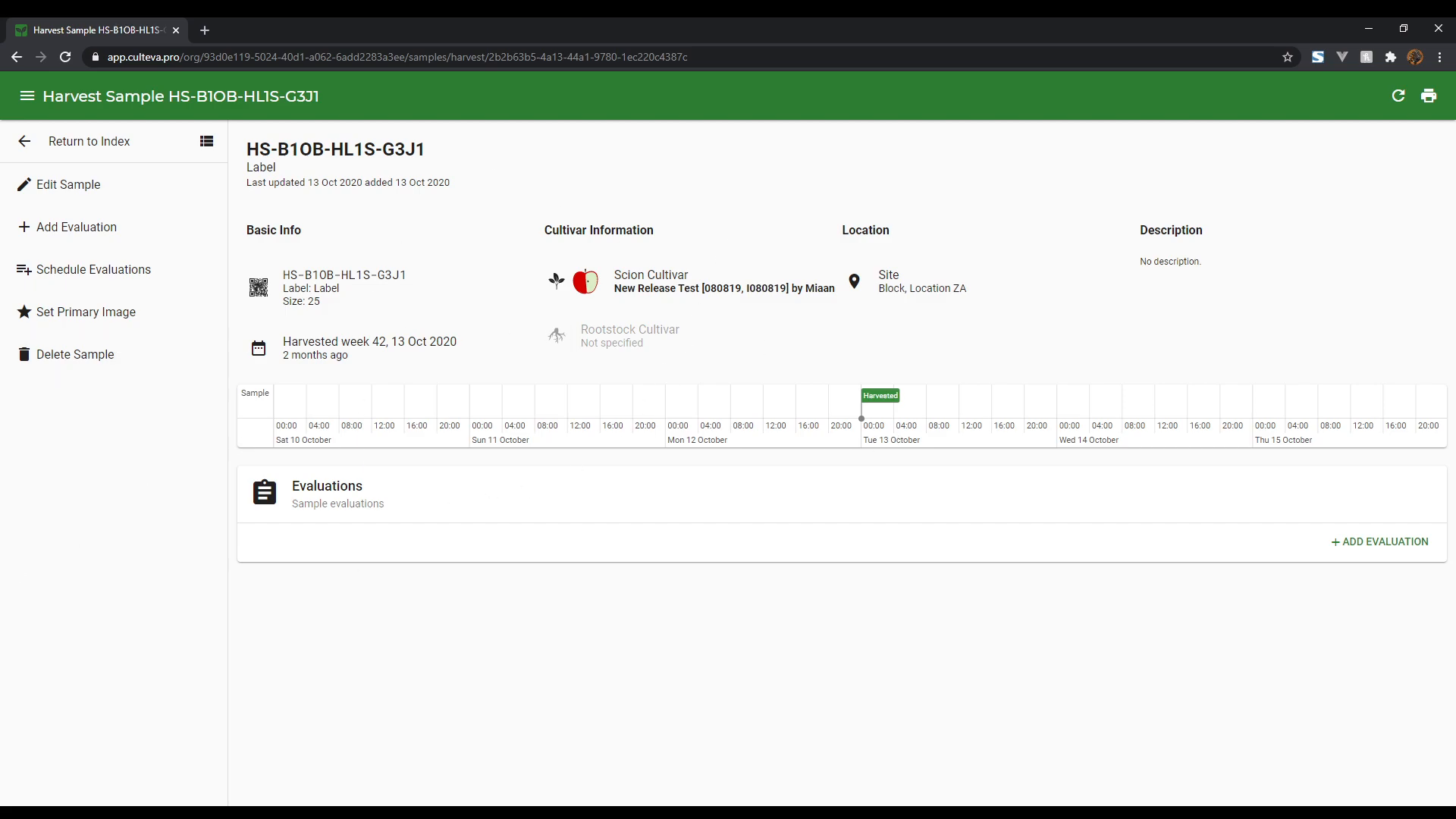Viewport: 1456px width, 819px height.
Task: Refresh the sample using the header reload icon
Action: pyautogui.click(x=1399, y=96)
